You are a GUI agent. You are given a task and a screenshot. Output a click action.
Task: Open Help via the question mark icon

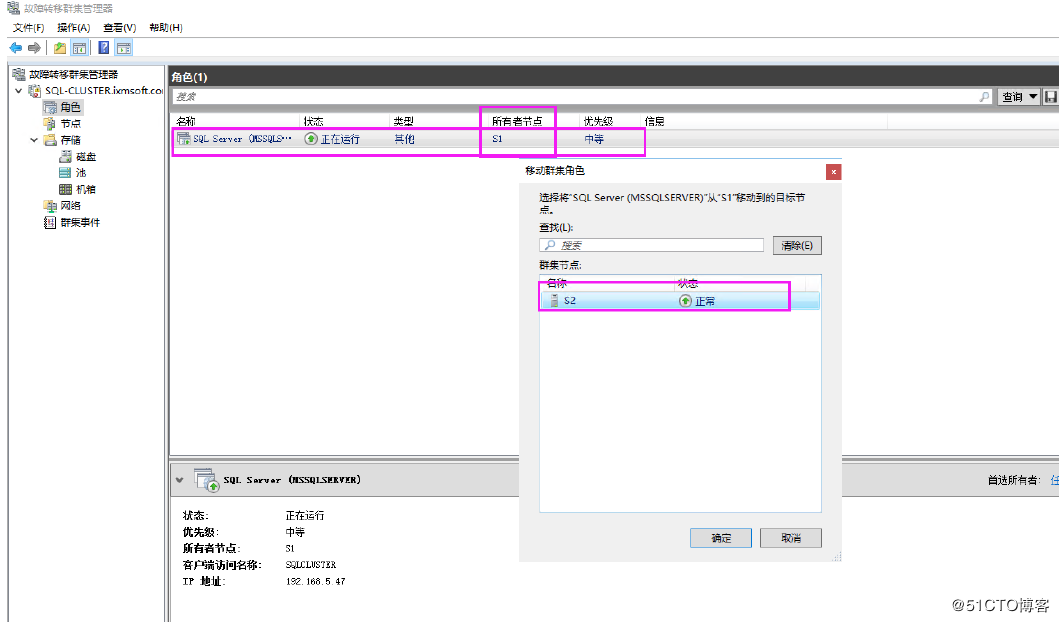coord(103,46)
